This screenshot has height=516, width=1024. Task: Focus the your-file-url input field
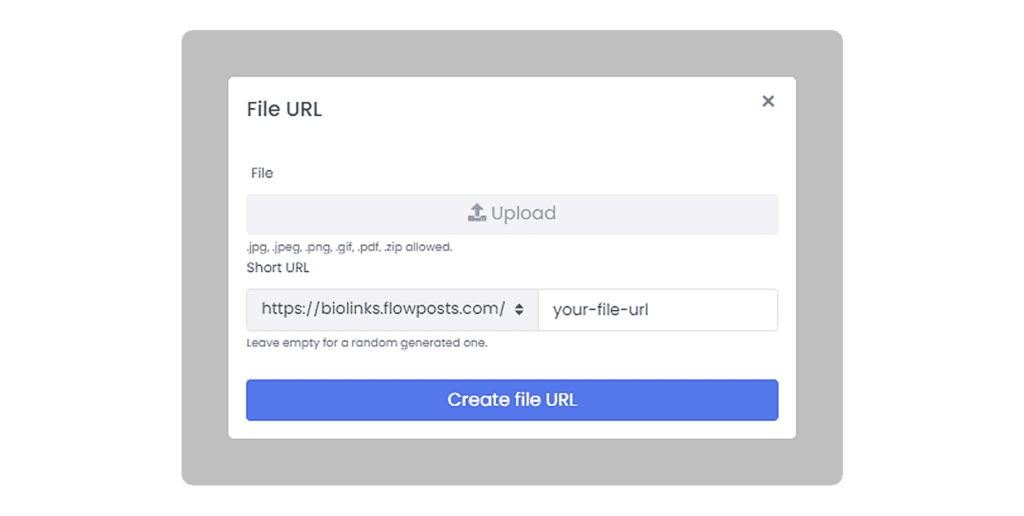(658, 310)
